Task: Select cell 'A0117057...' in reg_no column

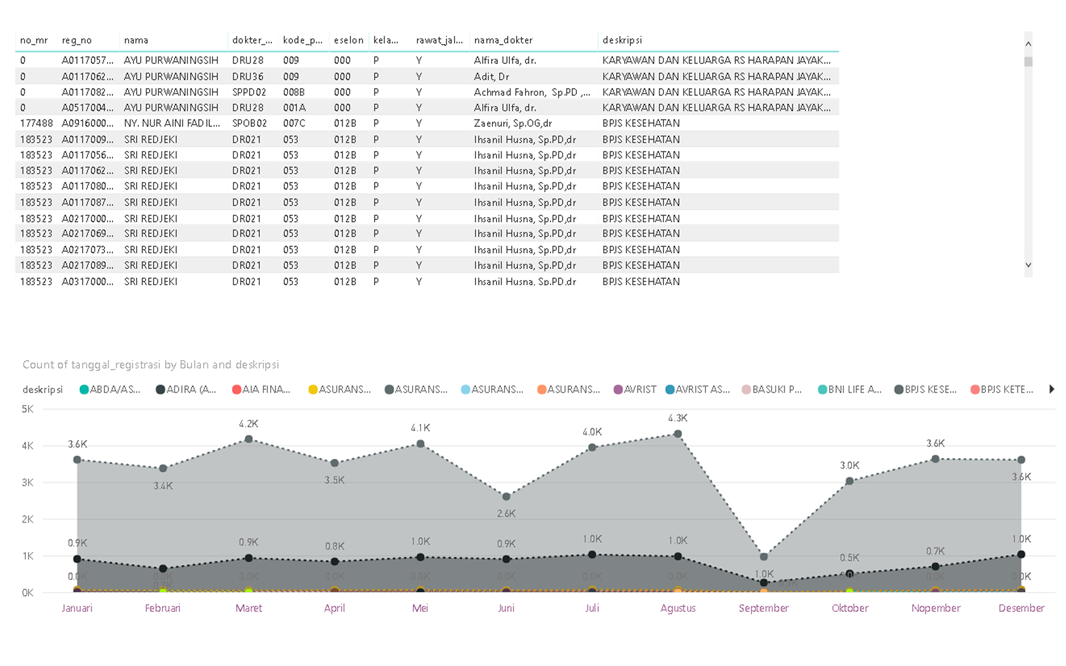Action: (88, 60)
